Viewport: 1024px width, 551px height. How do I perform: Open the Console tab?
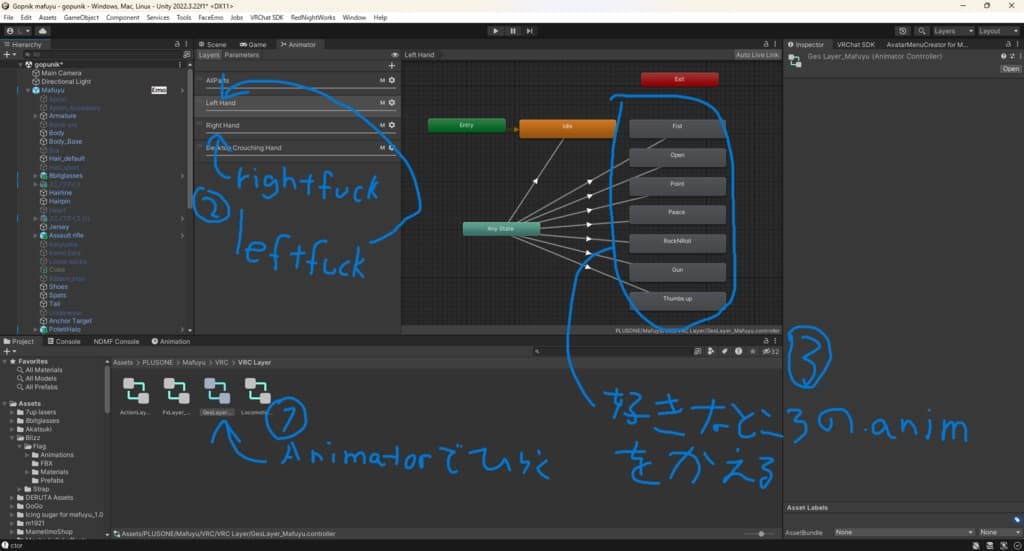(64, 341)
